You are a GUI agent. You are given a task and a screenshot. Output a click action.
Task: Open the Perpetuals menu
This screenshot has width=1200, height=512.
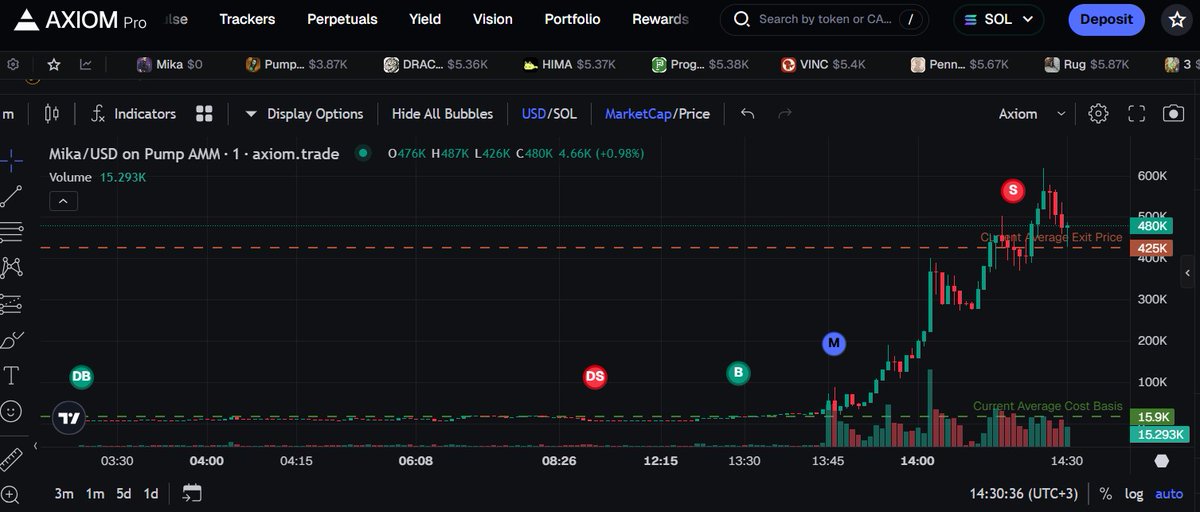pyautogui.click(x=342, y=19)
